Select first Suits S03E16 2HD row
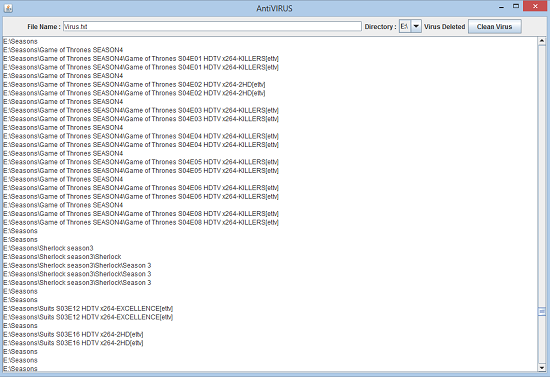The height and width of the screenshot is (377, 550). 73,335
